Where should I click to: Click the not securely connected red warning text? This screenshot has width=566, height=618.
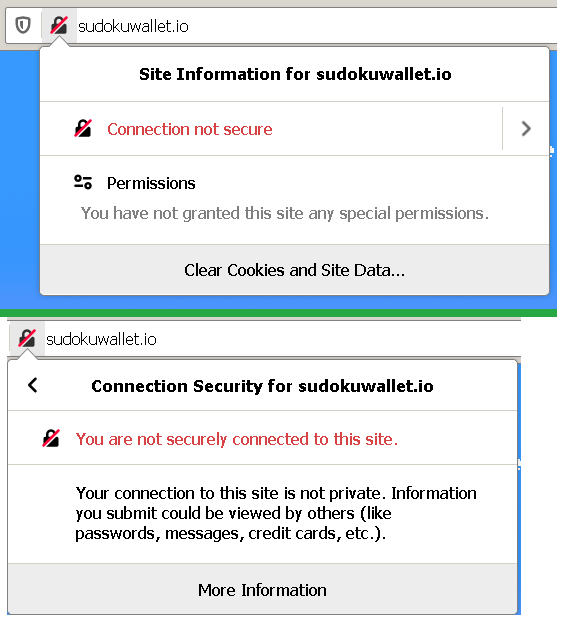[237, 439]
